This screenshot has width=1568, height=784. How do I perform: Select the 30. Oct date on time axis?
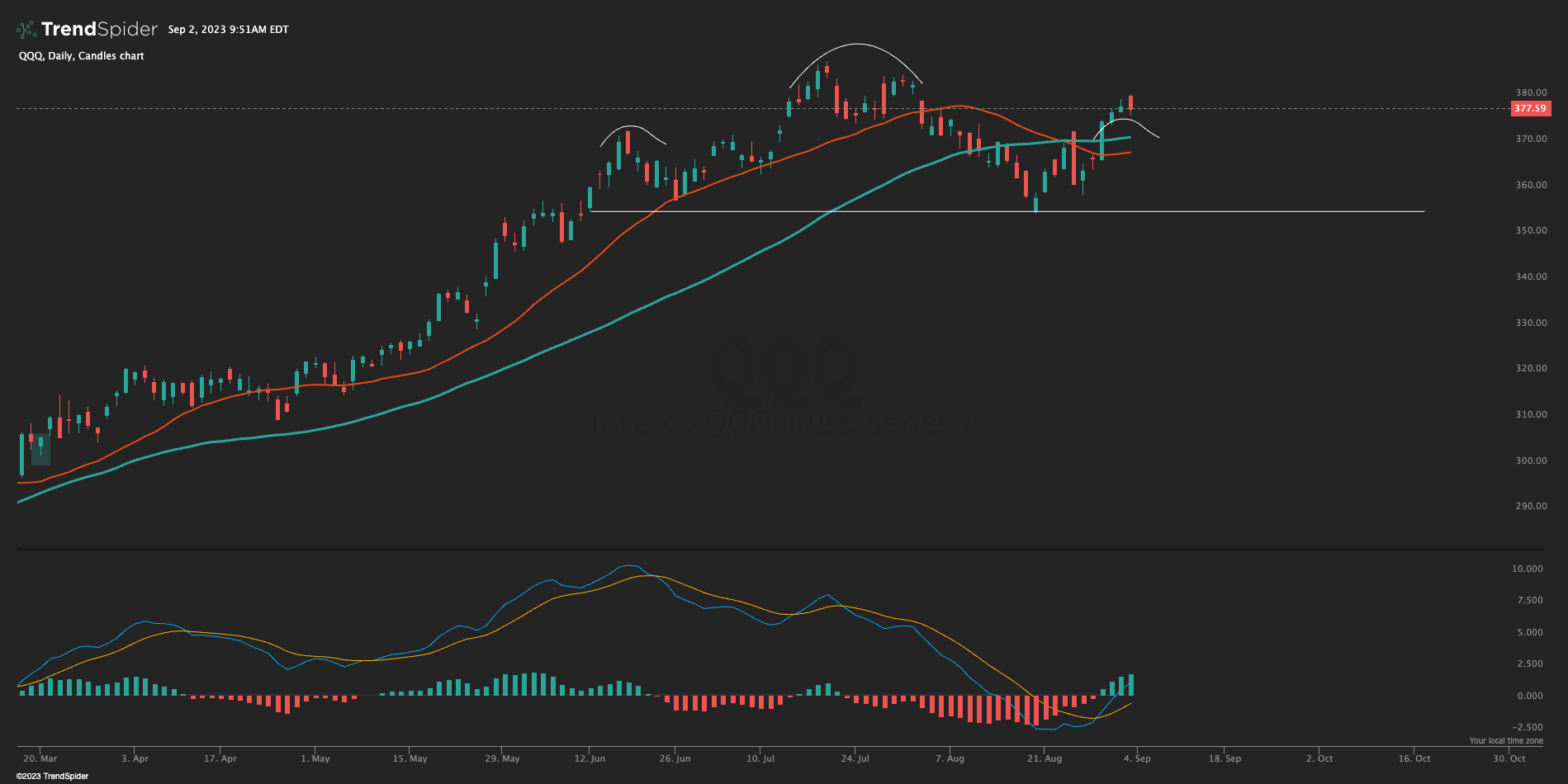click(x=1508, y=758)
